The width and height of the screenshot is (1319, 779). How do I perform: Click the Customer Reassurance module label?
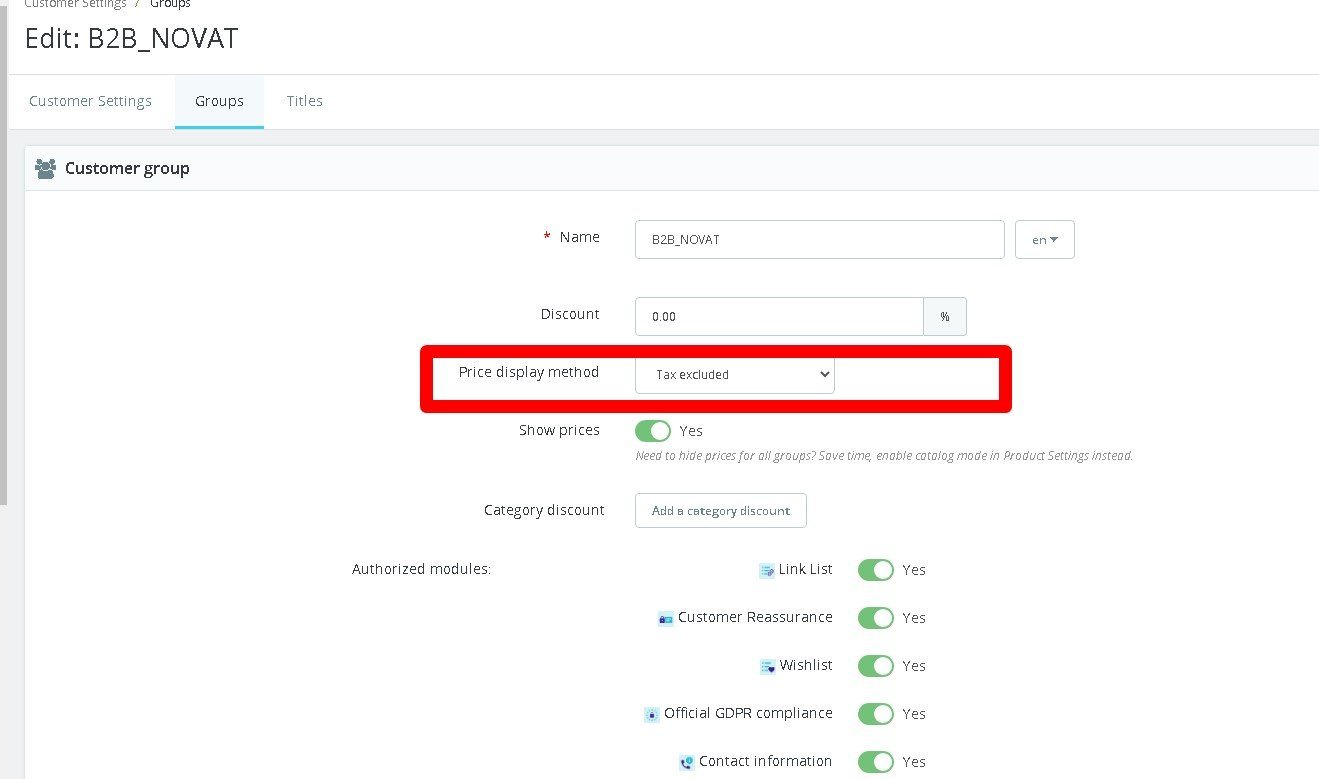pos(755,617)
